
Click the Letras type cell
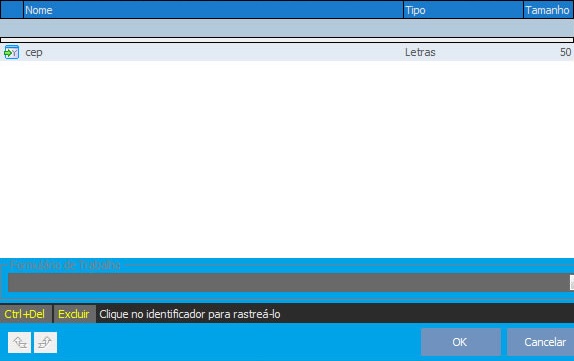coord(420,52)
